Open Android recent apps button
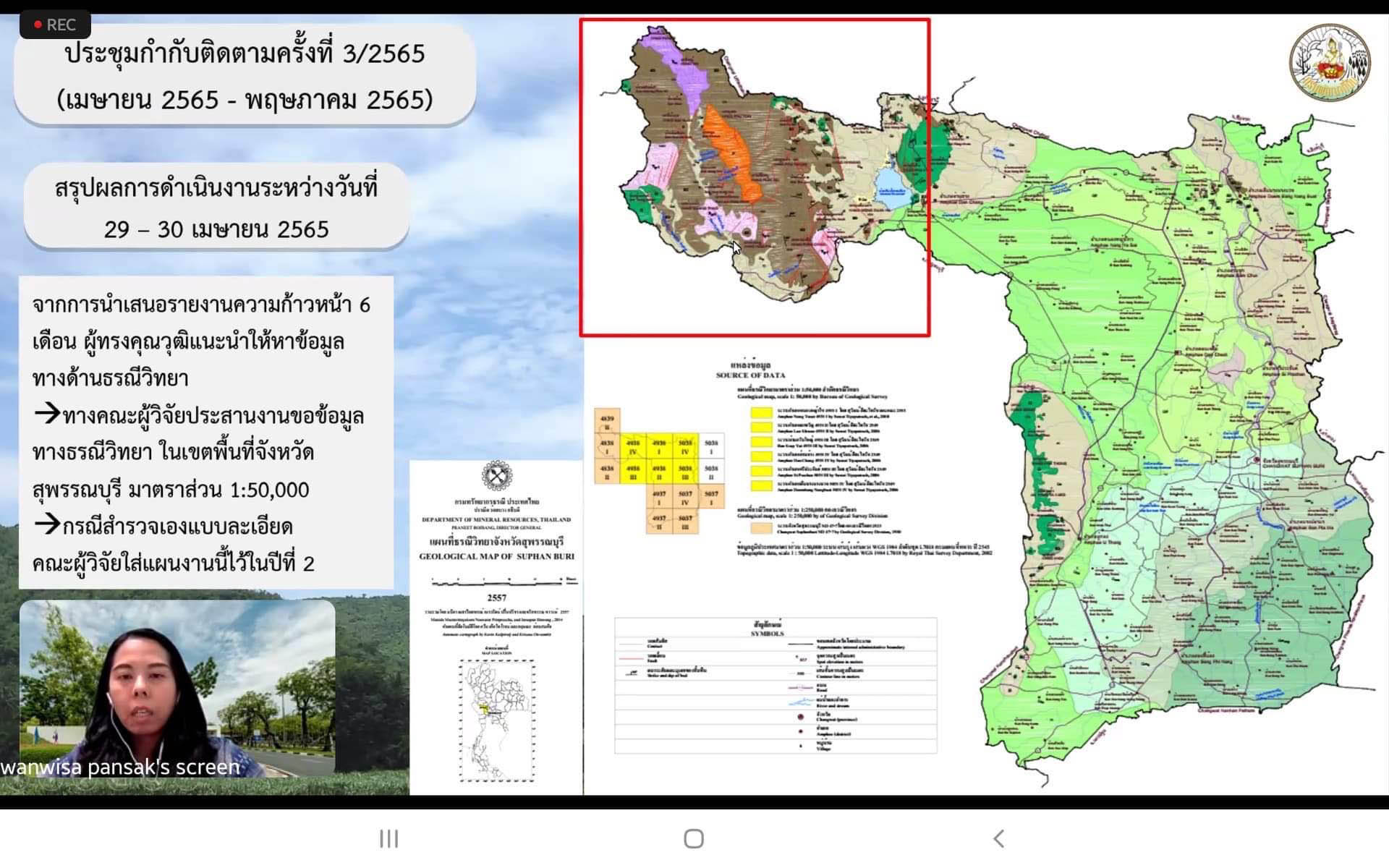Image resolution: width=1389 pixels, height=868 pixels. pos(388,838)
